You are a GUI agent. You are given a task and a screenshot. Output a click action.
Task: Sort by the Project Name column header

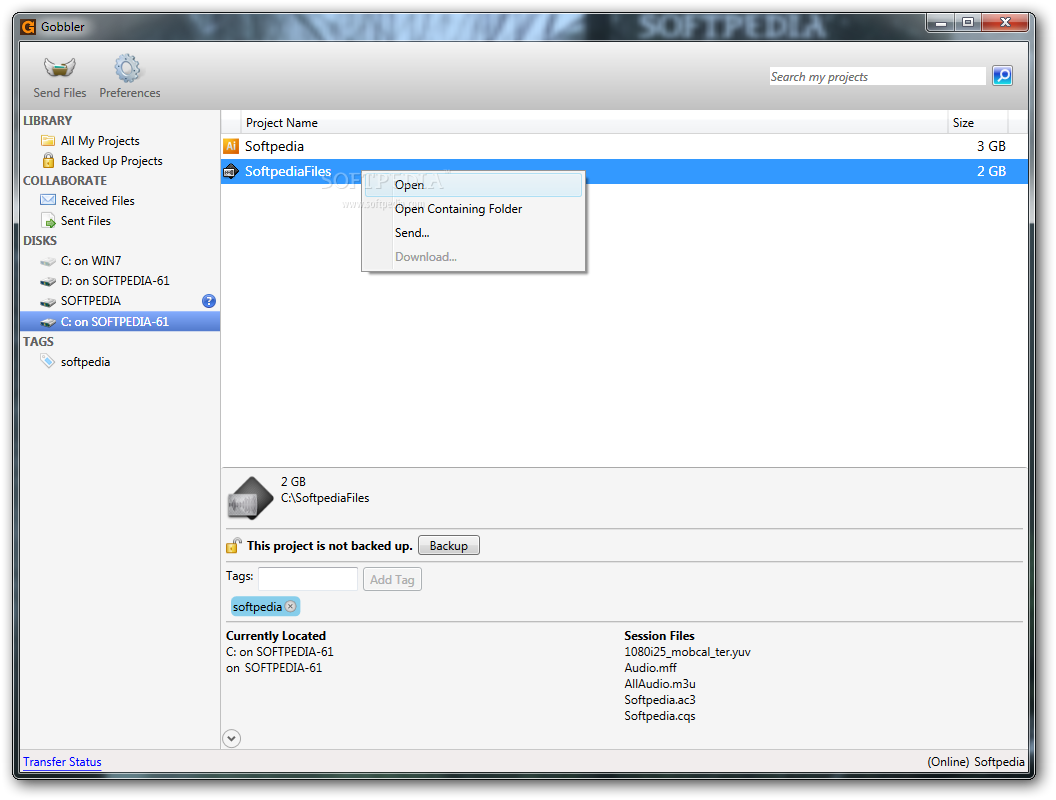click(594, 123)
